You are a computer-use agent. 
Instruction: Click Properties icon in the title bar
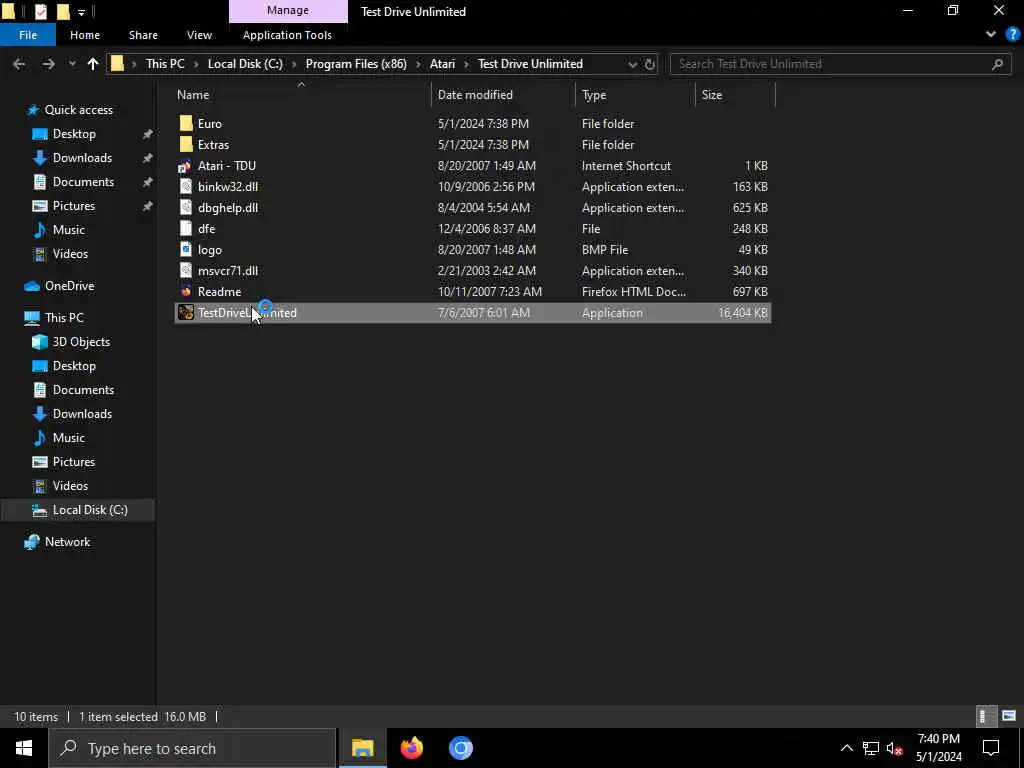pos(41,11)
